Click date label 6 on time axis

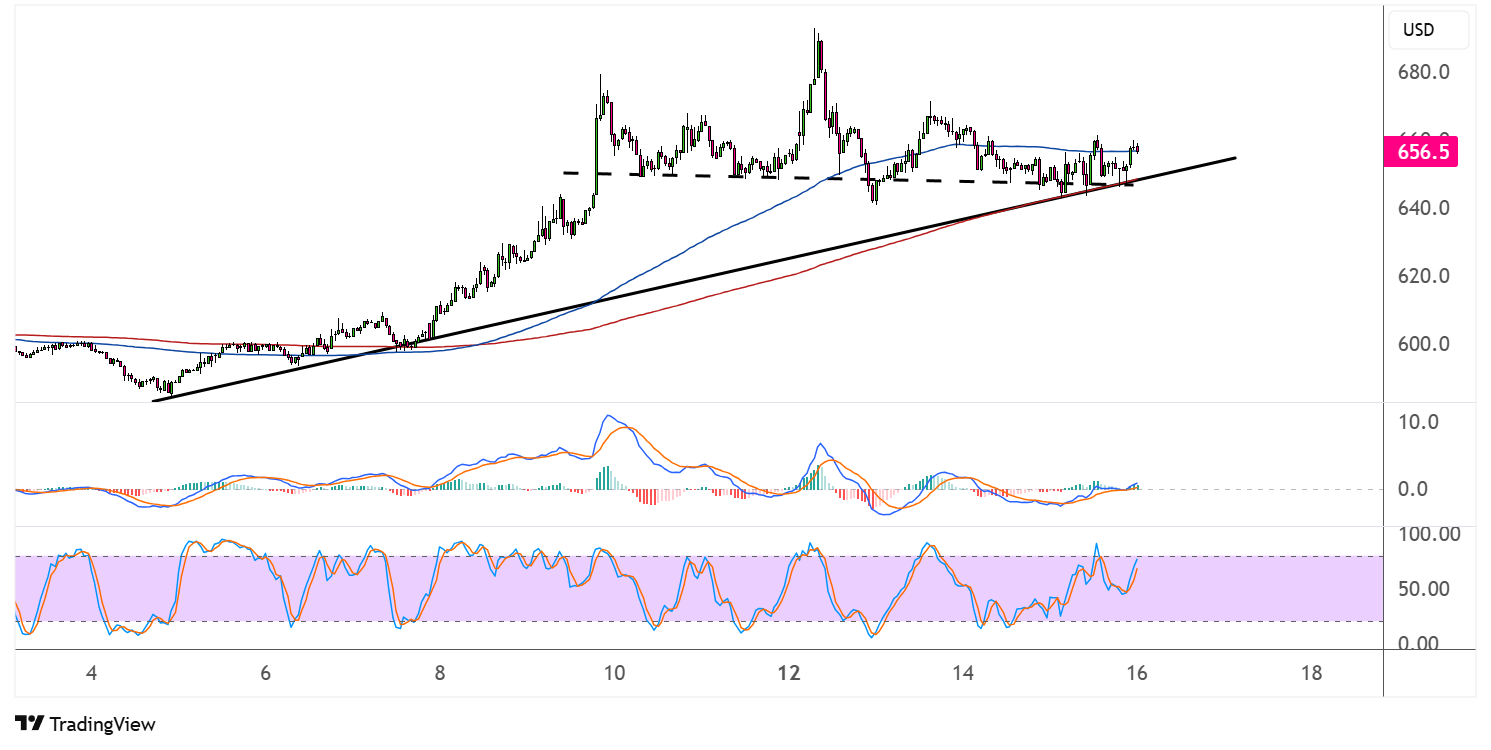pyautogui.click(x=265, y=673)
